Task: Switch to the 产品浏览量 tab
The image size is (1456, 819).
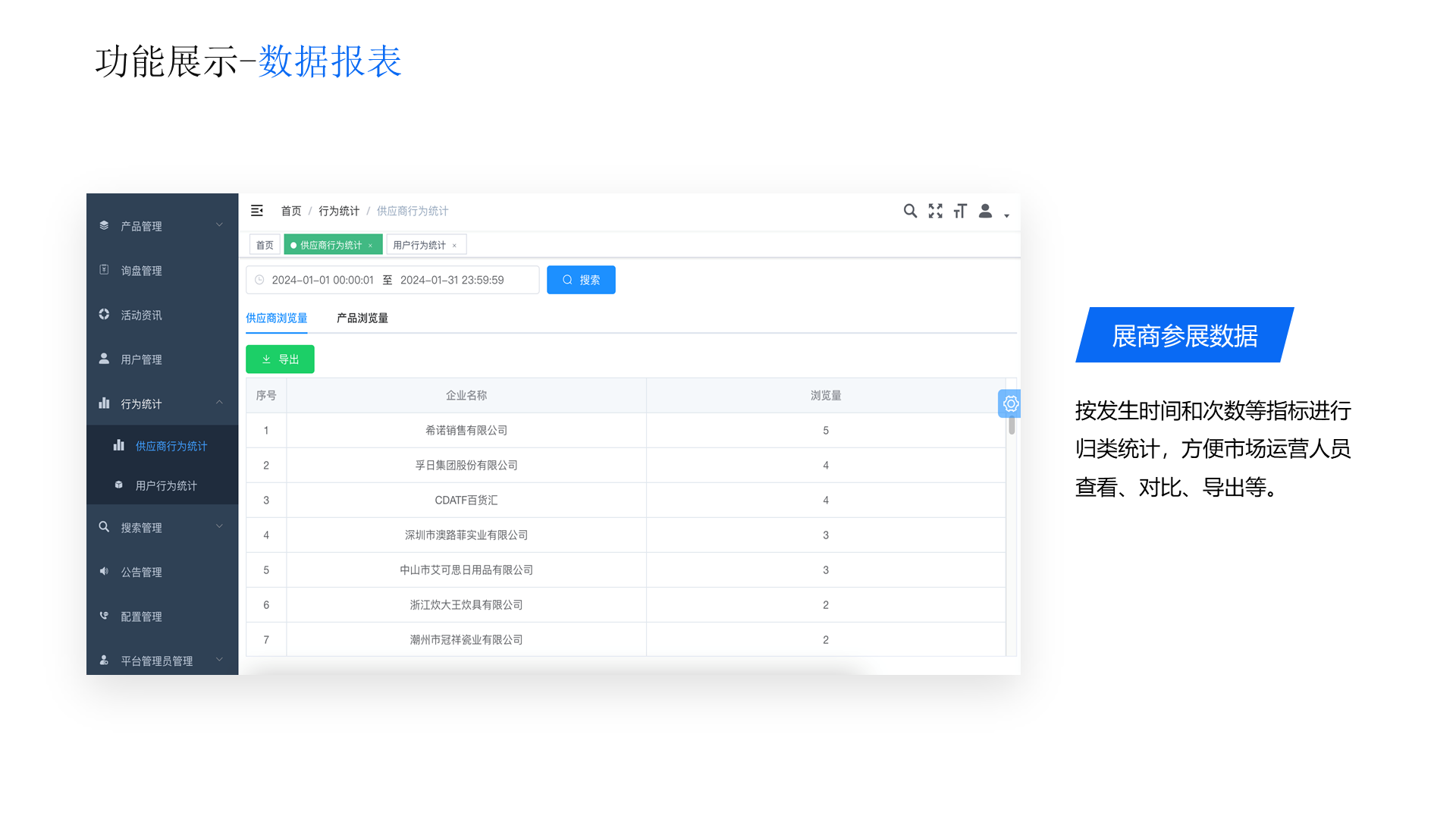Action: pos(362,318)
